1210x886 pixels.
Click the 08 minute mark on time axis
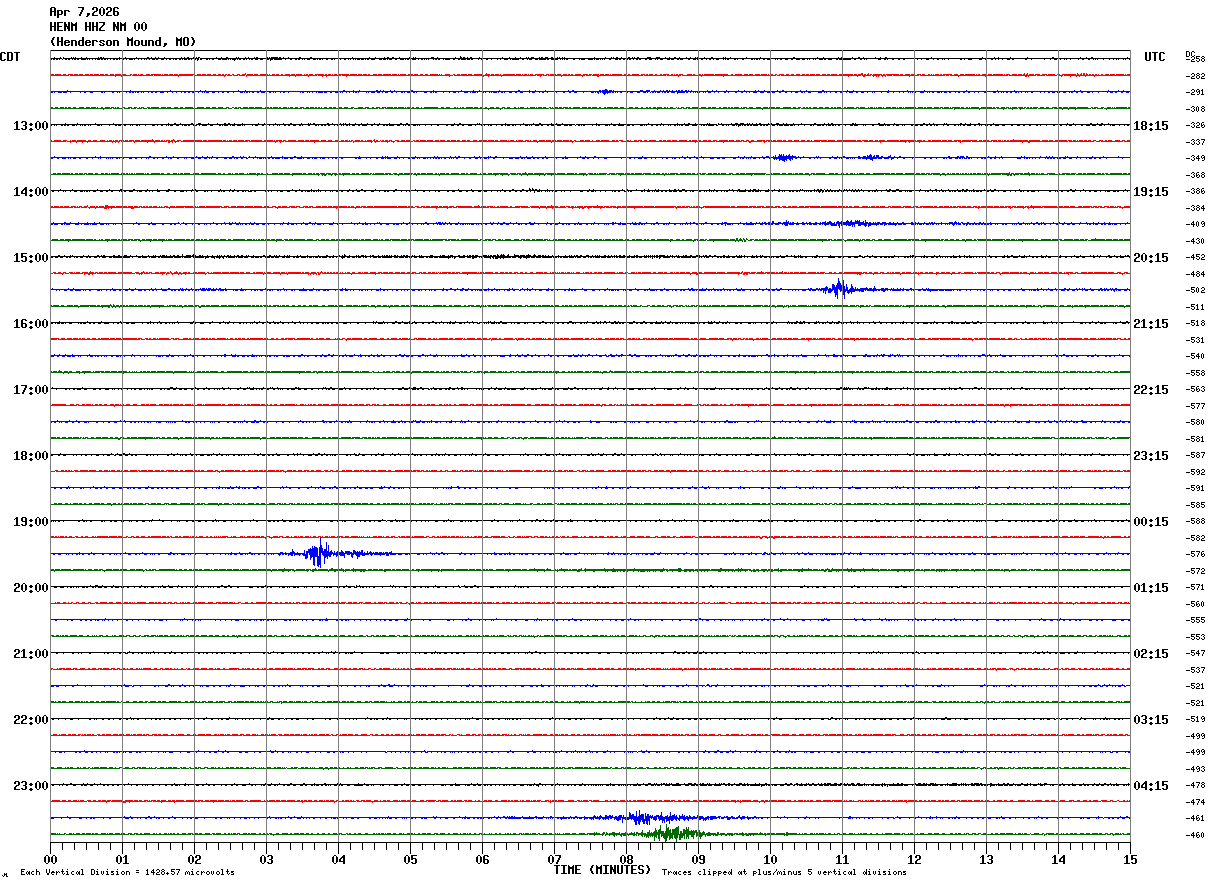pos(626,859)
